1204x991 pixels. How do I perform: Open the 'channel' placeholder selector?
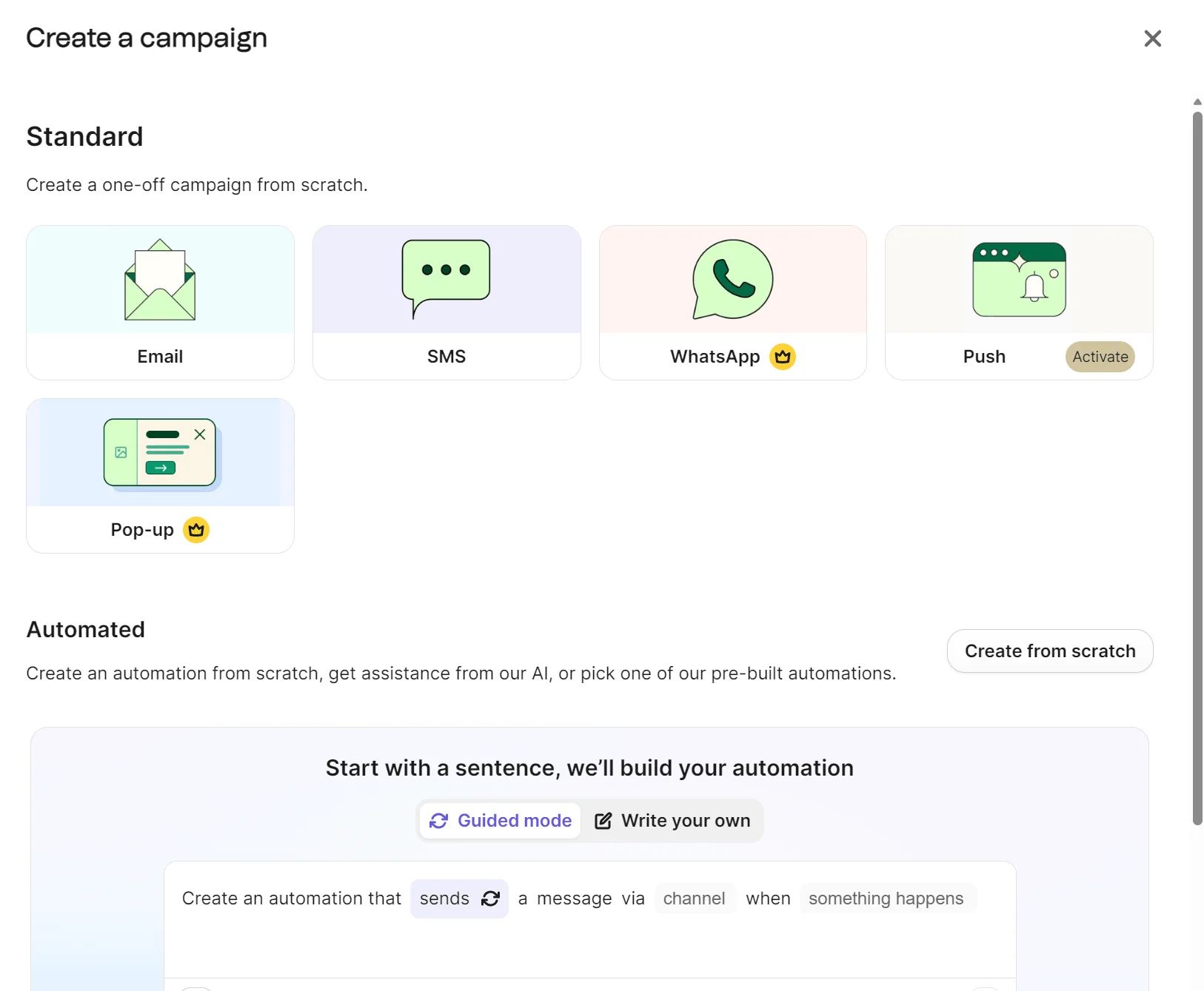[694, 898]
